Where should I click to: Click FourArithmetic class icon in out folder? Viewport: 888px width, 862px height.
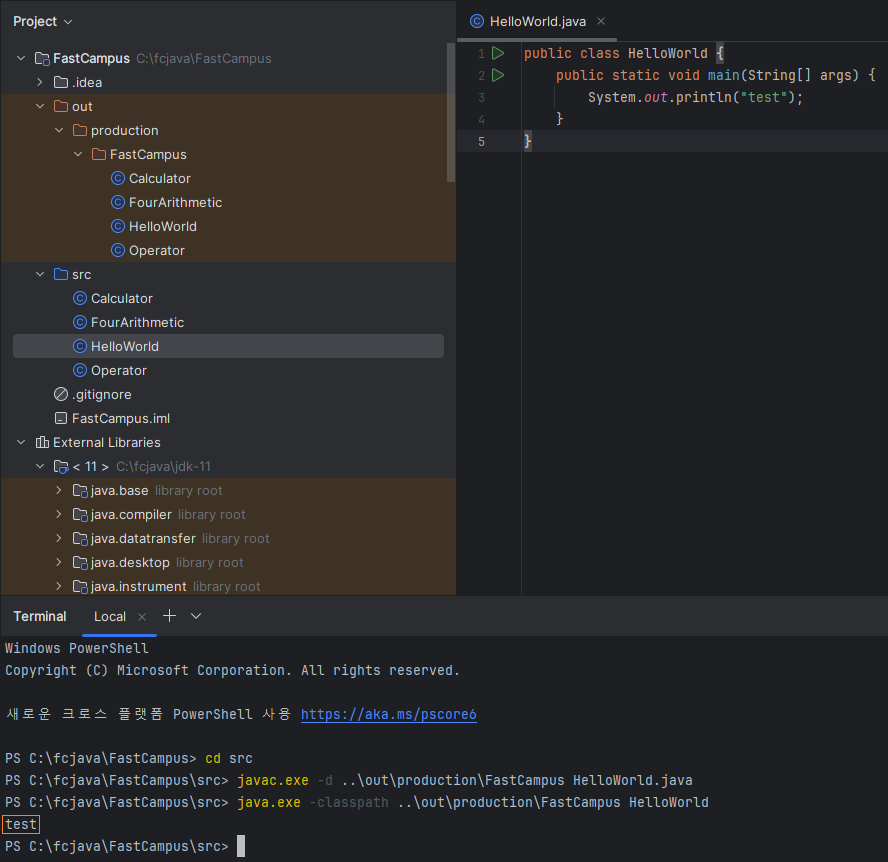click(118, 202)
